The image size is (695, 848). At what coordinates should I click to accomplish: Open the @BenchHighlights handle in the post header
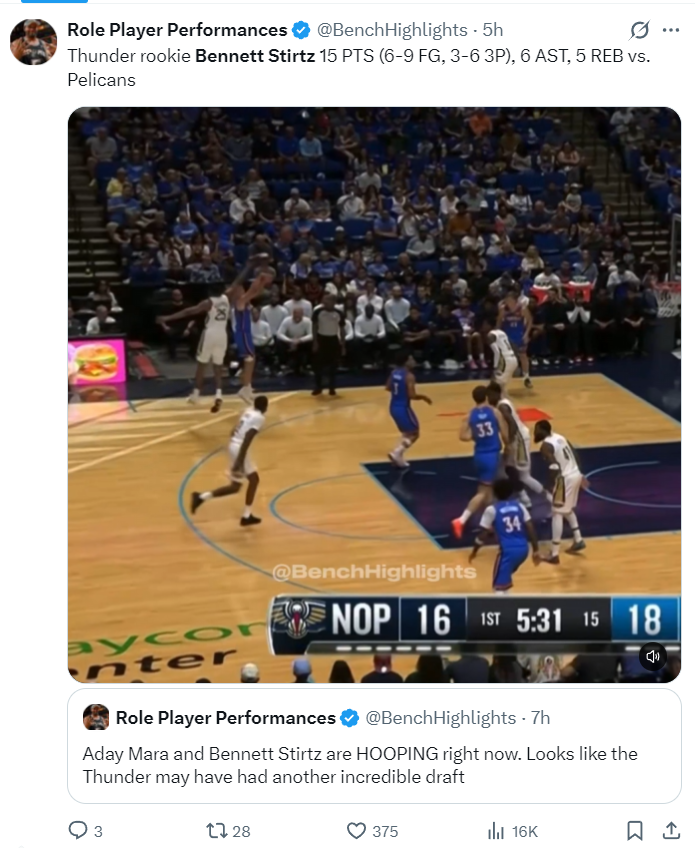pos(392,30)
